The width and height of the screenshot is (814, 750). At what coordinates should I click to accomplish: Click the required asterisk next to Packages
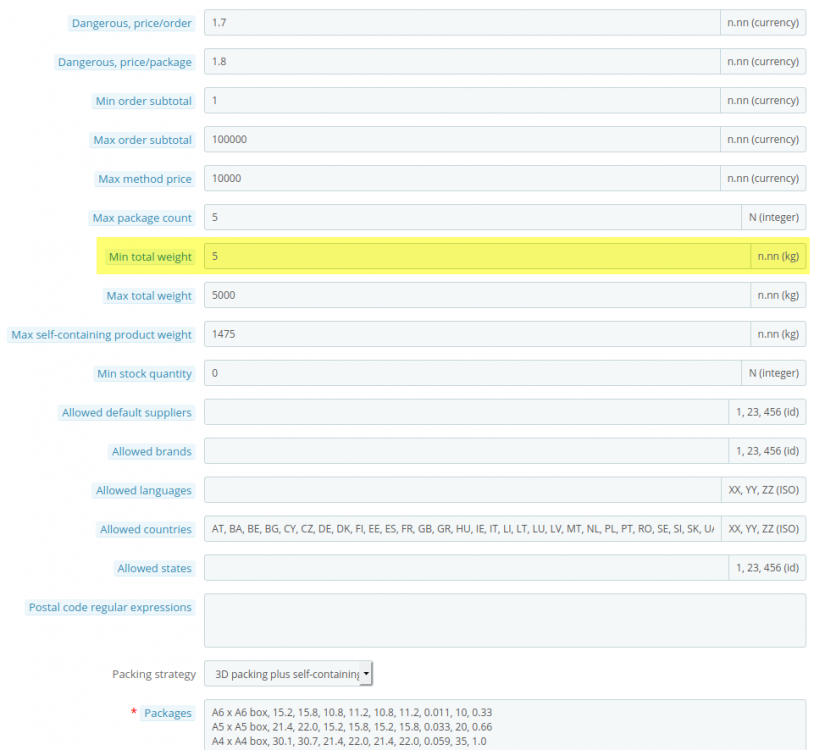[x=133, y=712]
